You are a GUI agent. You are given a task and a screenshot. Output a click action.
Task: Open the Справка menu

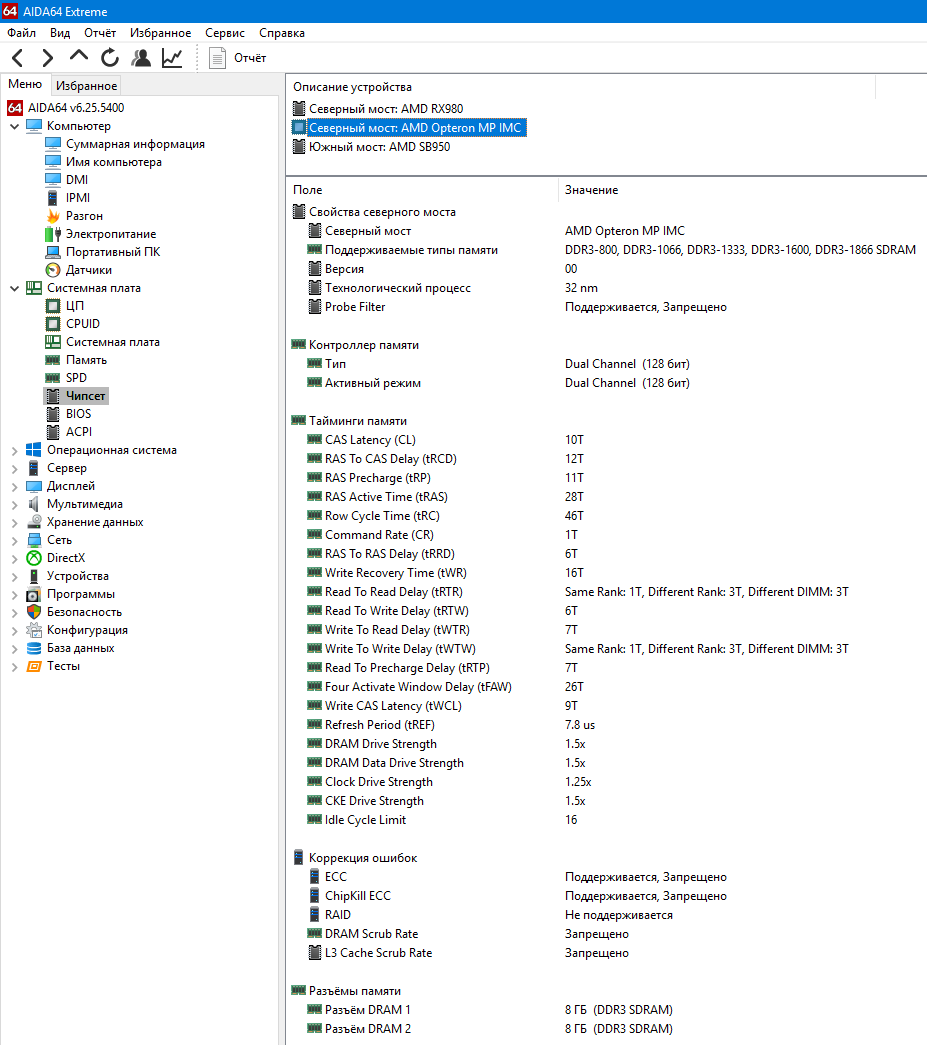coord(282,33)
